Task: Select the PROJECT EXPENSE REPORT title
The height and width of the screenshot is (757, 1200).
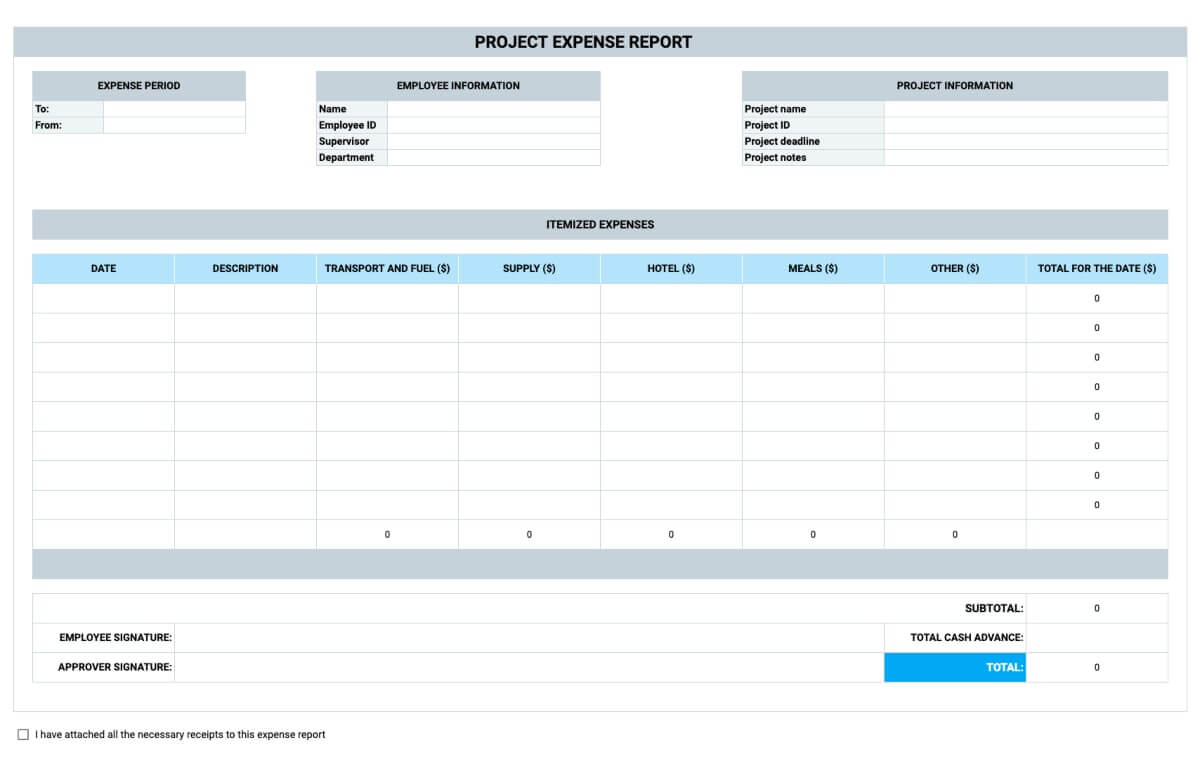Action: coord(583,42)
